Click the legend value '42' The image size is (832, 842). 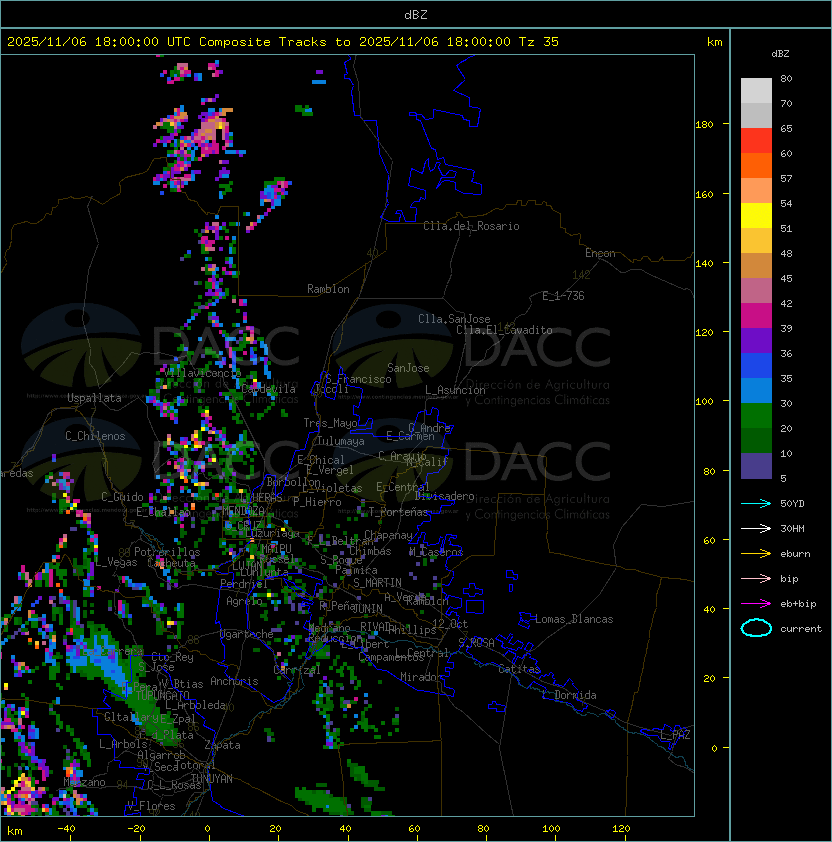pyautogui.click(x=786, y=303)
